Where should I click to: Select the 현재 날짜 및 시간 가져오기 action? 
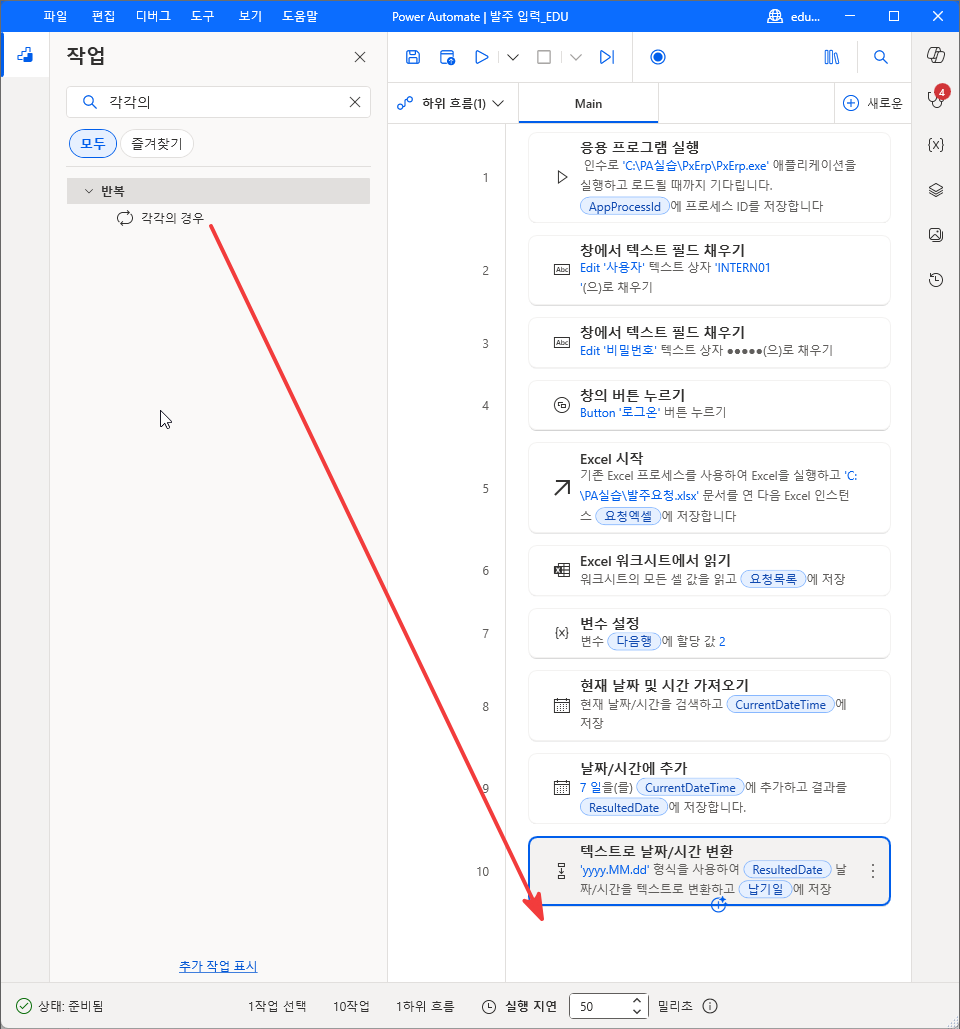709,705
